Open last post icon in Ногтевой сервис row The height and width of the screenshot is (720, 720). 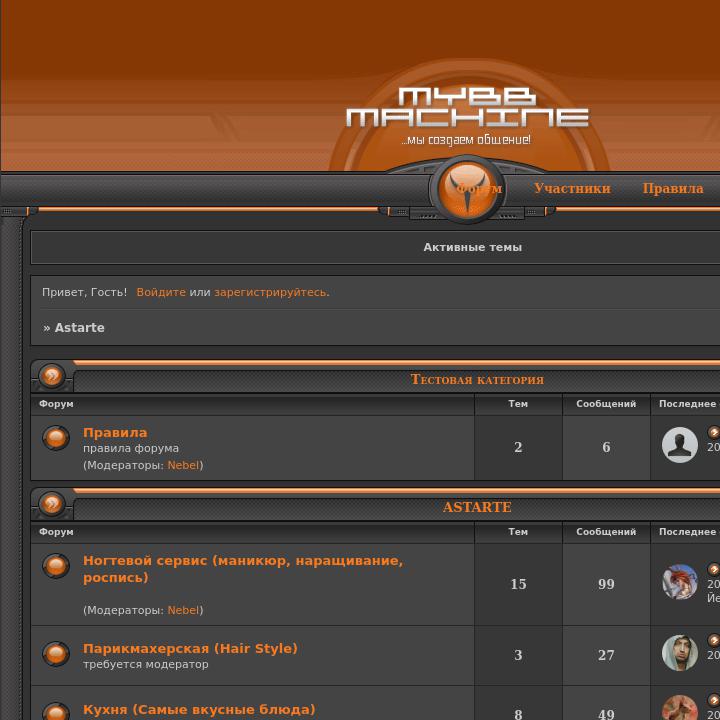[714, 569]
